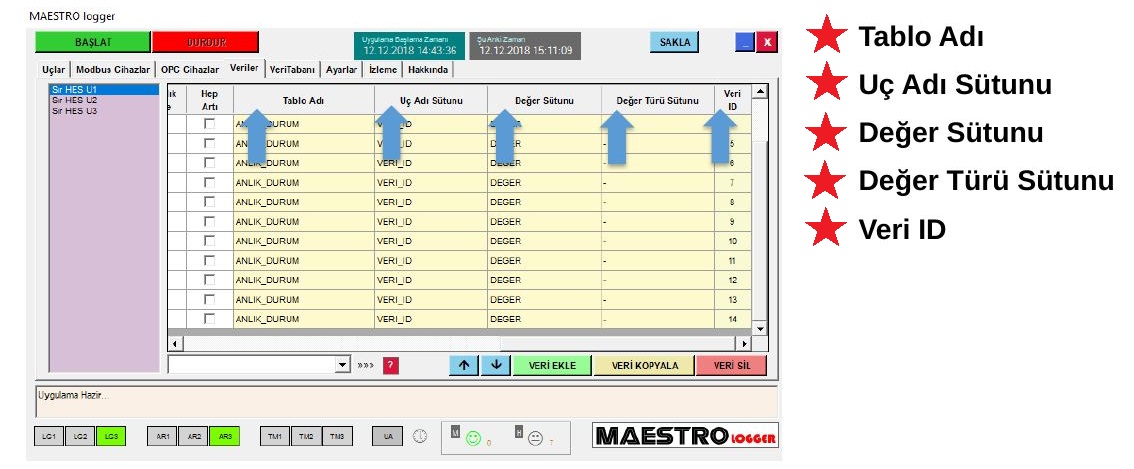Select Sır HES U2 in the list
Viewport: 1134px width, 469px height.
pyautogui.click(x=104, y=100)
